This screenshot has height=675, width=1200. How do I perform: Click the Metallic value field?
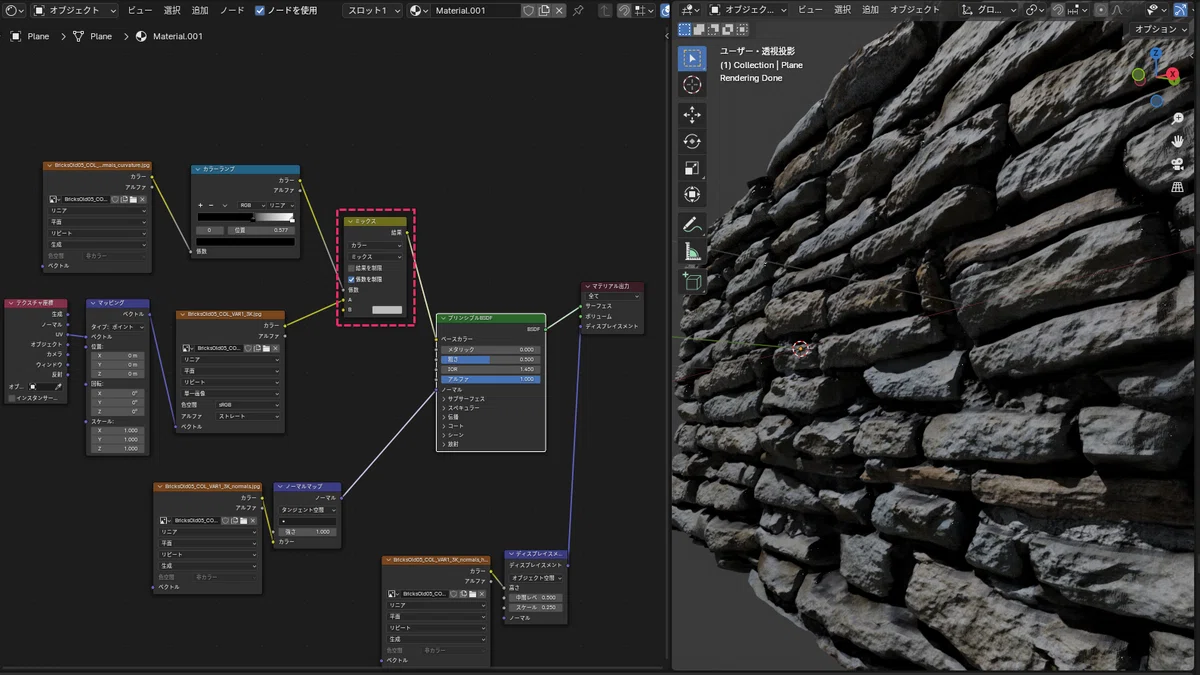pos(490,349)
